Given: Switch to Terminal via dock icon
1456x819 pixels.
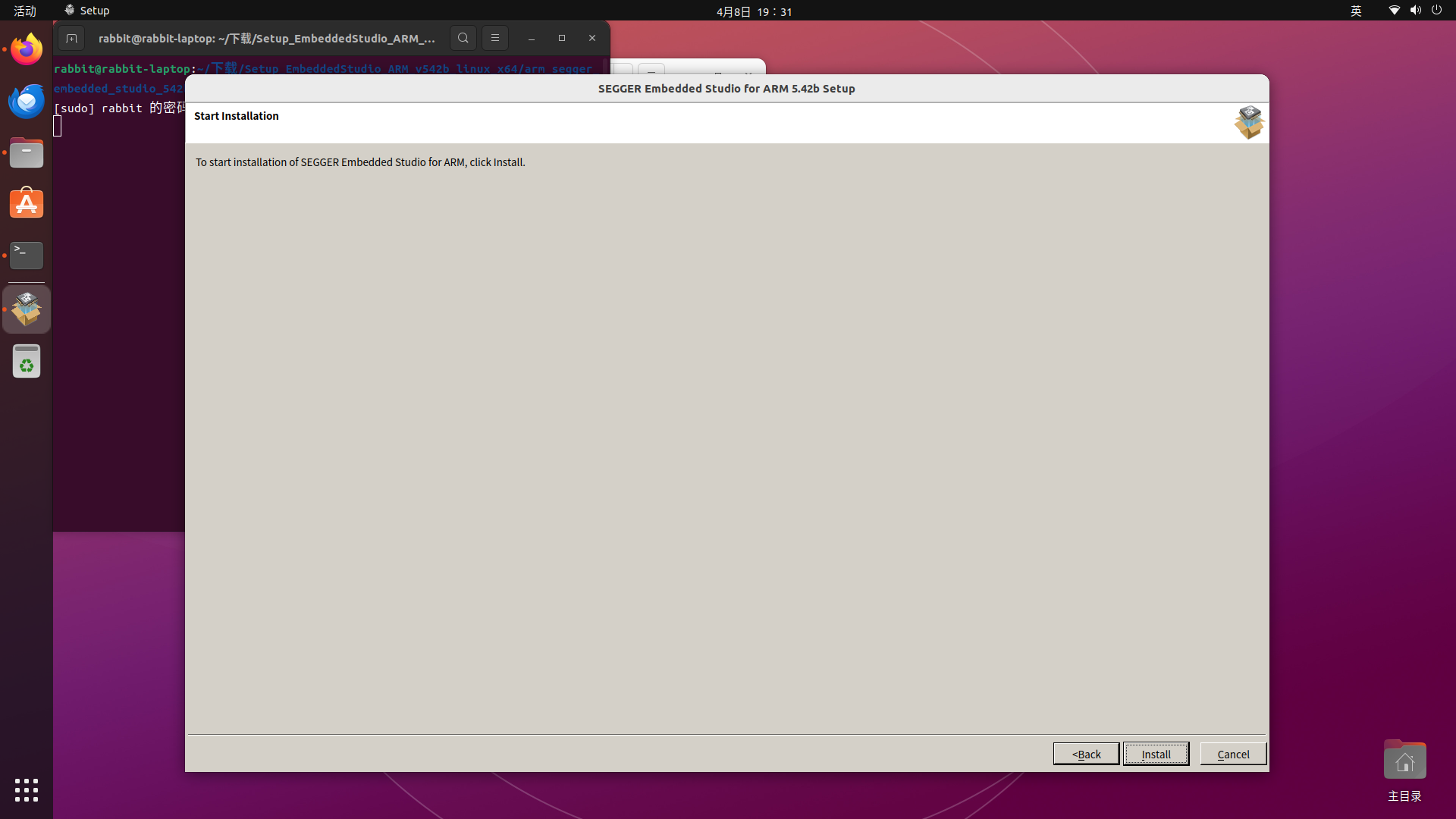Looking at the screenshot, I should tap(27, 256).
